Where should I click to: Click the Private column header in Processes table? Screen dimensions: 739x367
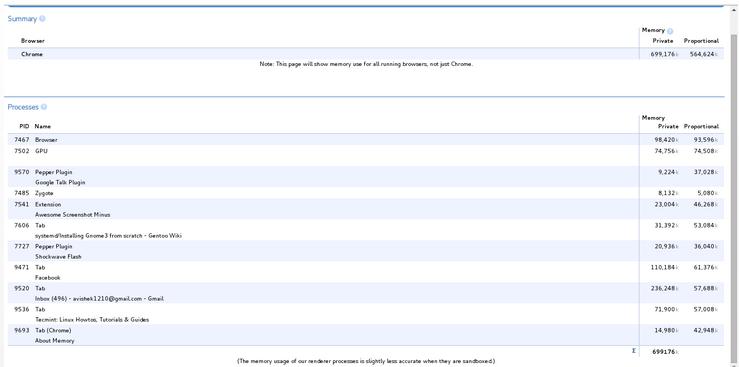pyautogui.click(x=668, y=126)
